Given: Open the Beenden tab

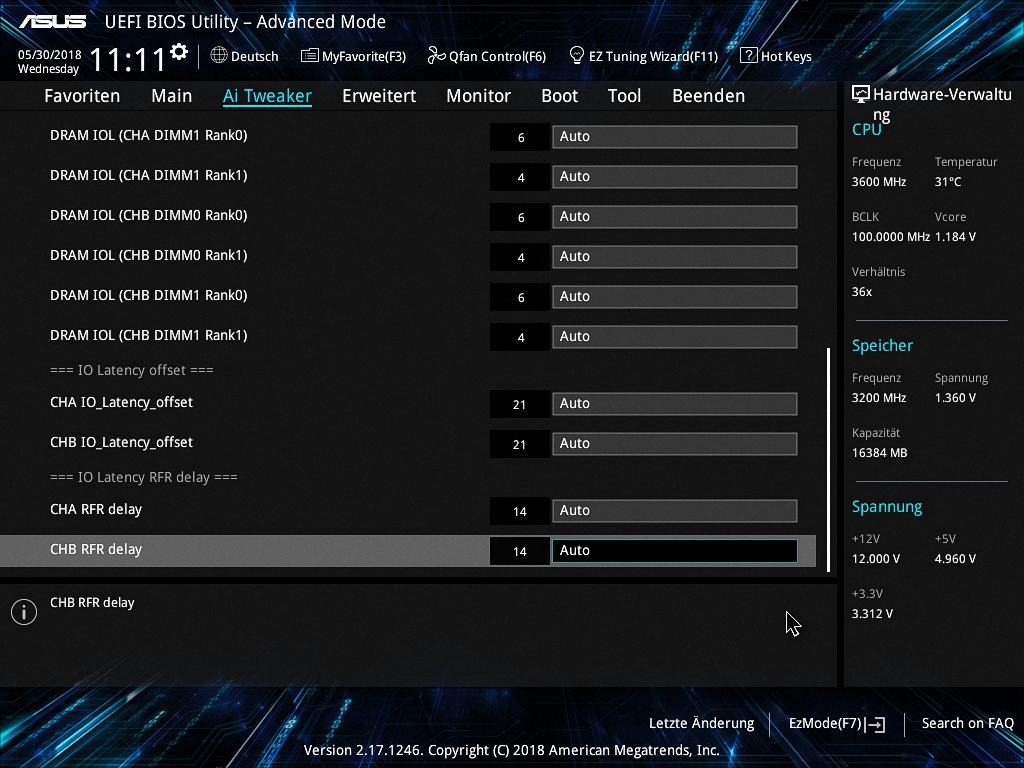Looking at the screenshot, I should [x=709, y=96].
